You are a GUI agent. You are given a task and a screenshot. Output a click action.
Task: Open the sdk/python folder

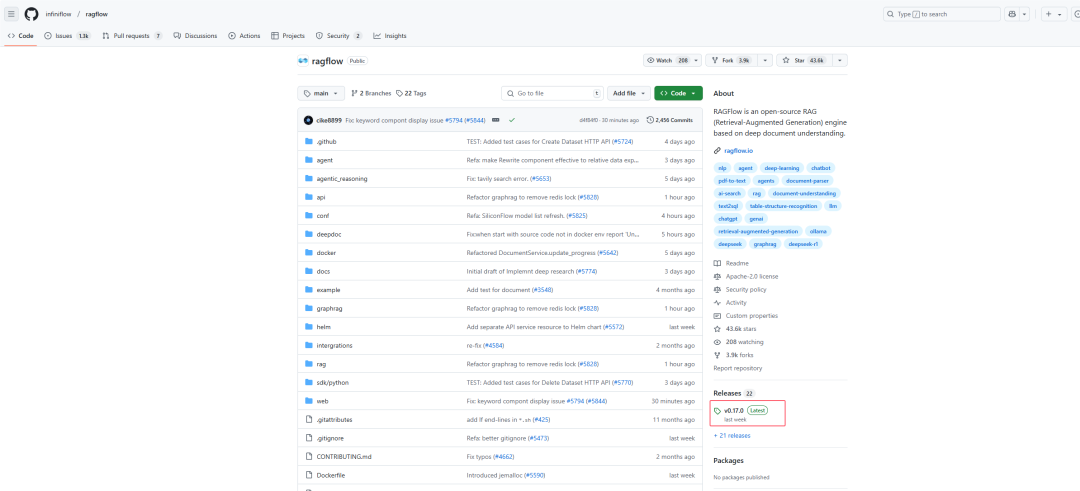[x=332, y=382]
